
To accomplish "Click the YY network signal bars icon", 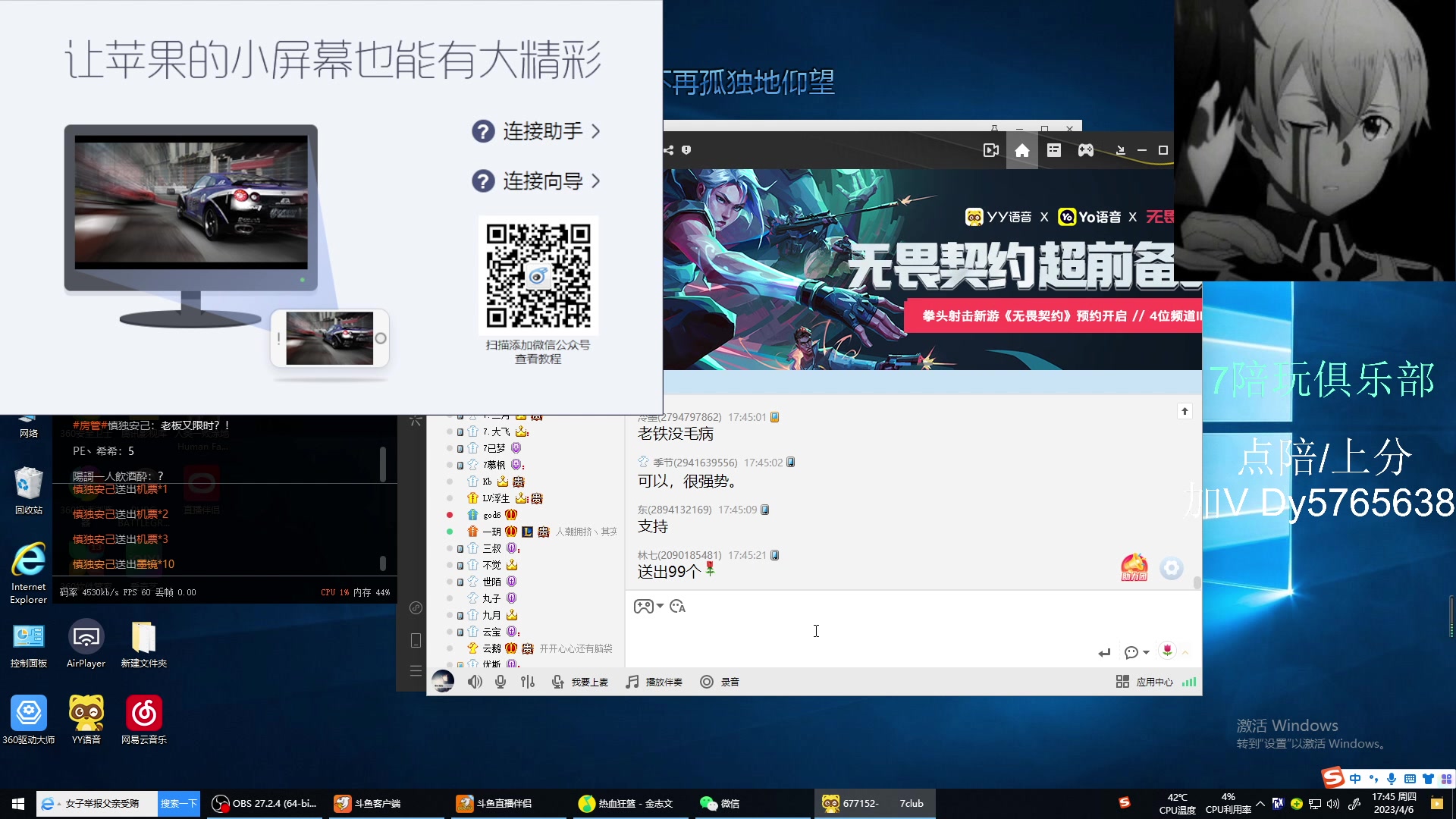I will 1189,682.
